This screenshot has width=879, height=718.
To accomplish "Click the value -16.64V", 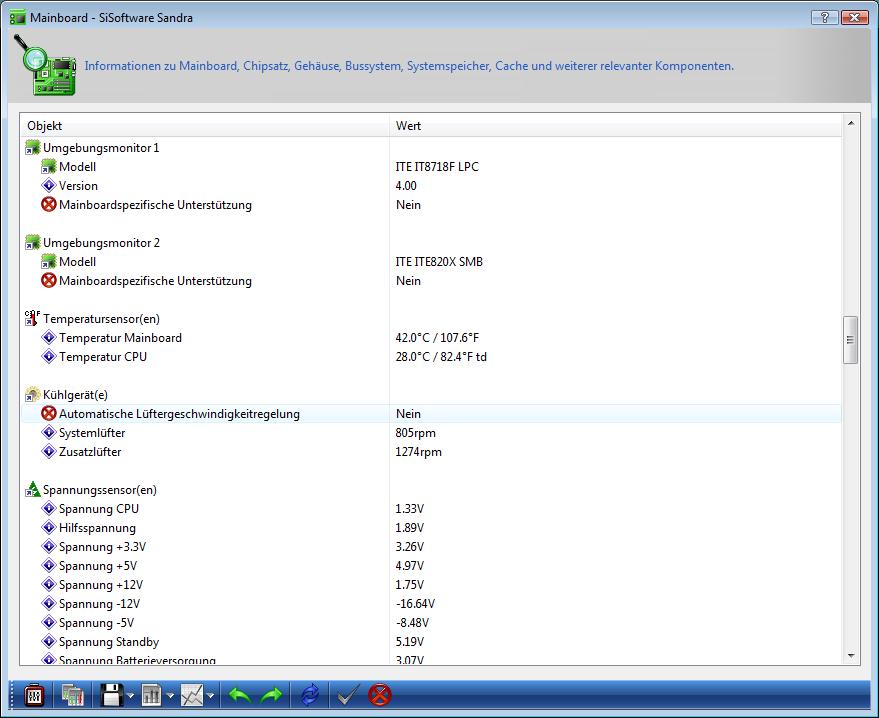I will click(415, 604).
